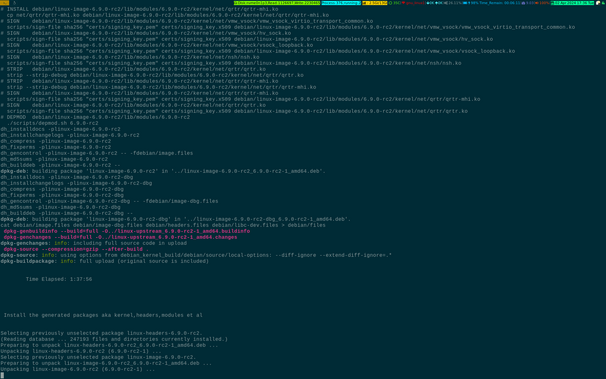Click 'dh_md5sums -plinux-image-6.9.0-rc2-dbg' line

pos(60,207)
